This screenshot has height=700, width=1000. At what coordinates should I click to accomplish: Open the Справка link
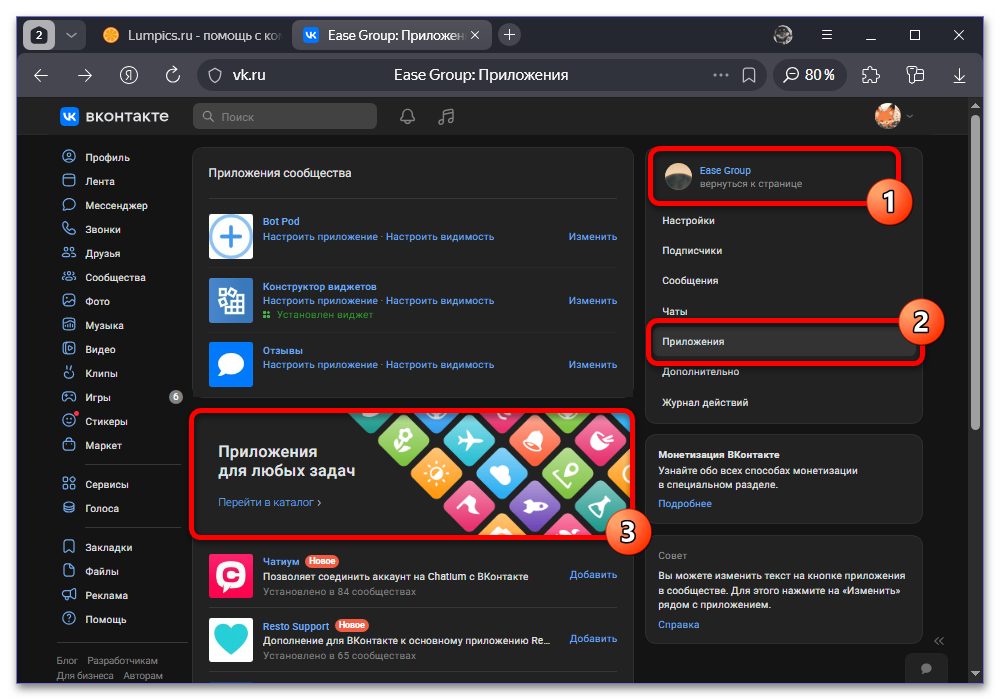679,625
